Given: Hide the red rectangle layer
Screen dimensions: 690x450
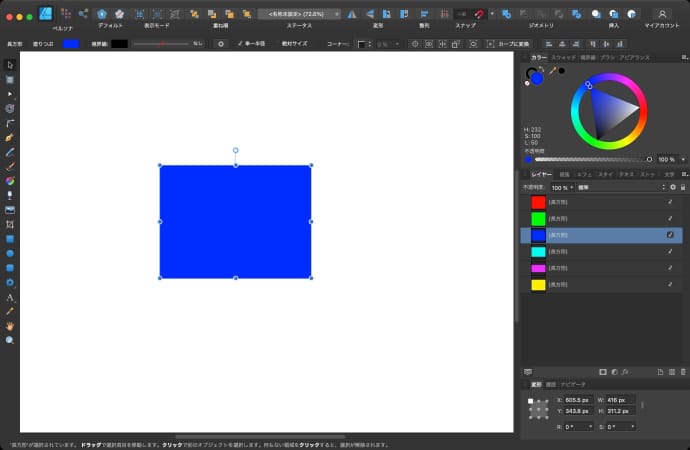Looking at the screenshot, I should 670,202.
